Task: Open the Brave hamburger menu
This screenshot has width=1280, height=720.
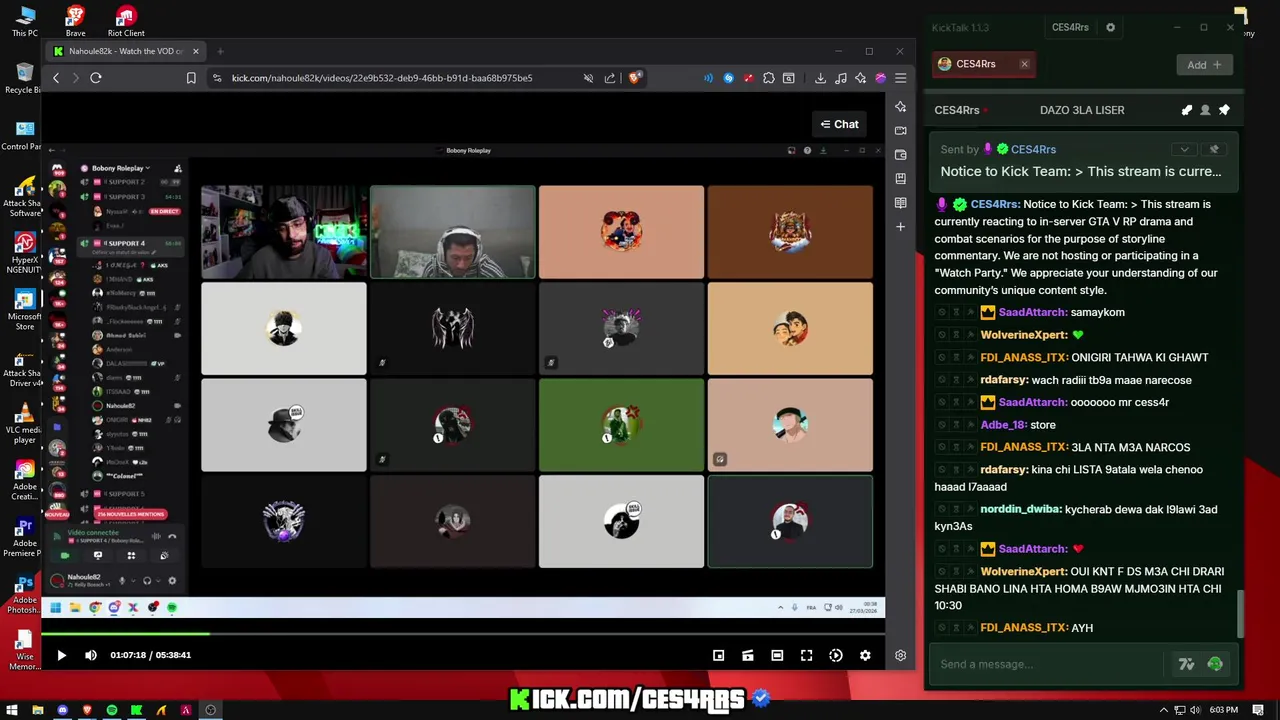Action: tap(900, 78)
